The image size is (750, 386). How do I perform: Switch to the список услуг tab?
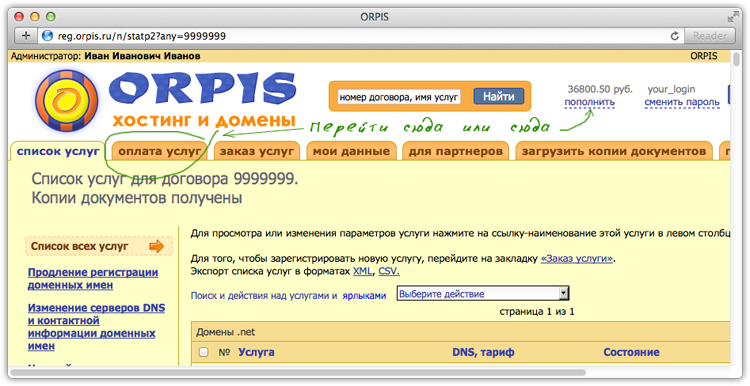[58, 151]
